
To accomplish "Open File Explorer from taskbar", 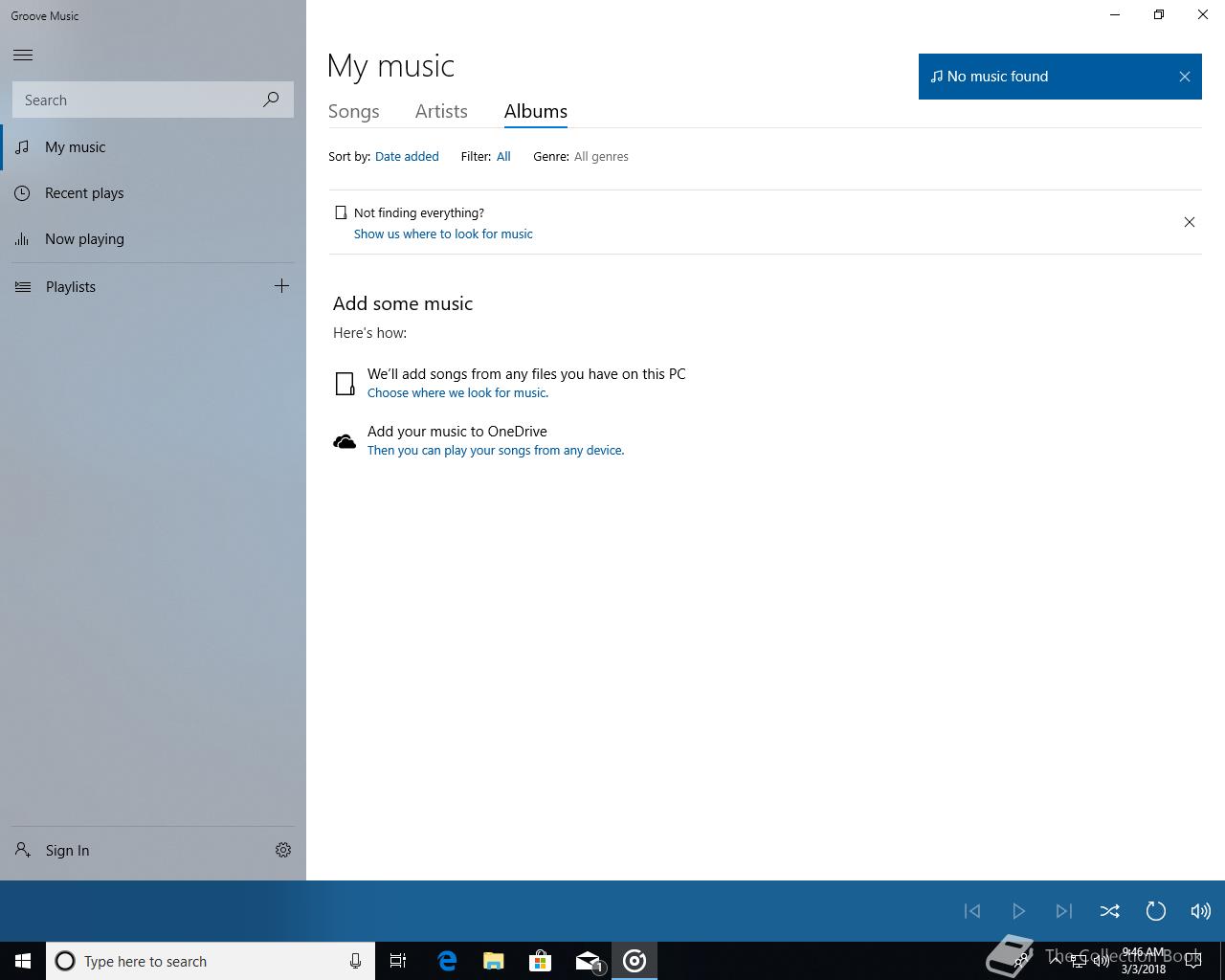I will [494, 961].
